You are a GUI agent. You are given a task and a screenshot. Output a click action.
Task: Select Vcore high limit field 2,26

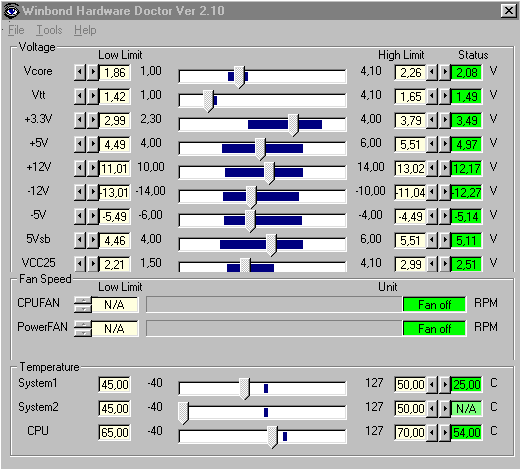click(410, 72)
